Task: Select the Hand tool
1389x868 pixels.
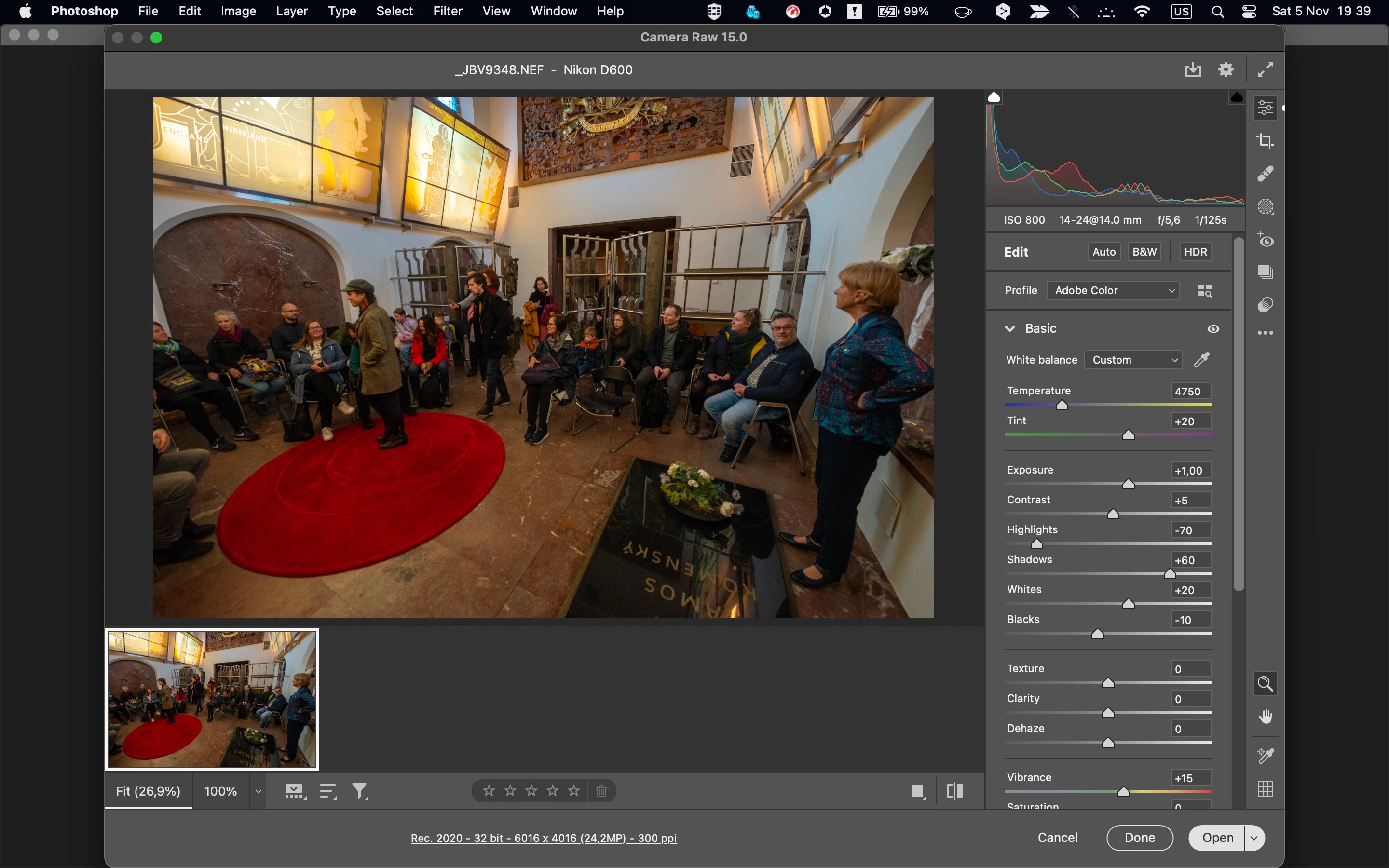Action: point(1266,717)
